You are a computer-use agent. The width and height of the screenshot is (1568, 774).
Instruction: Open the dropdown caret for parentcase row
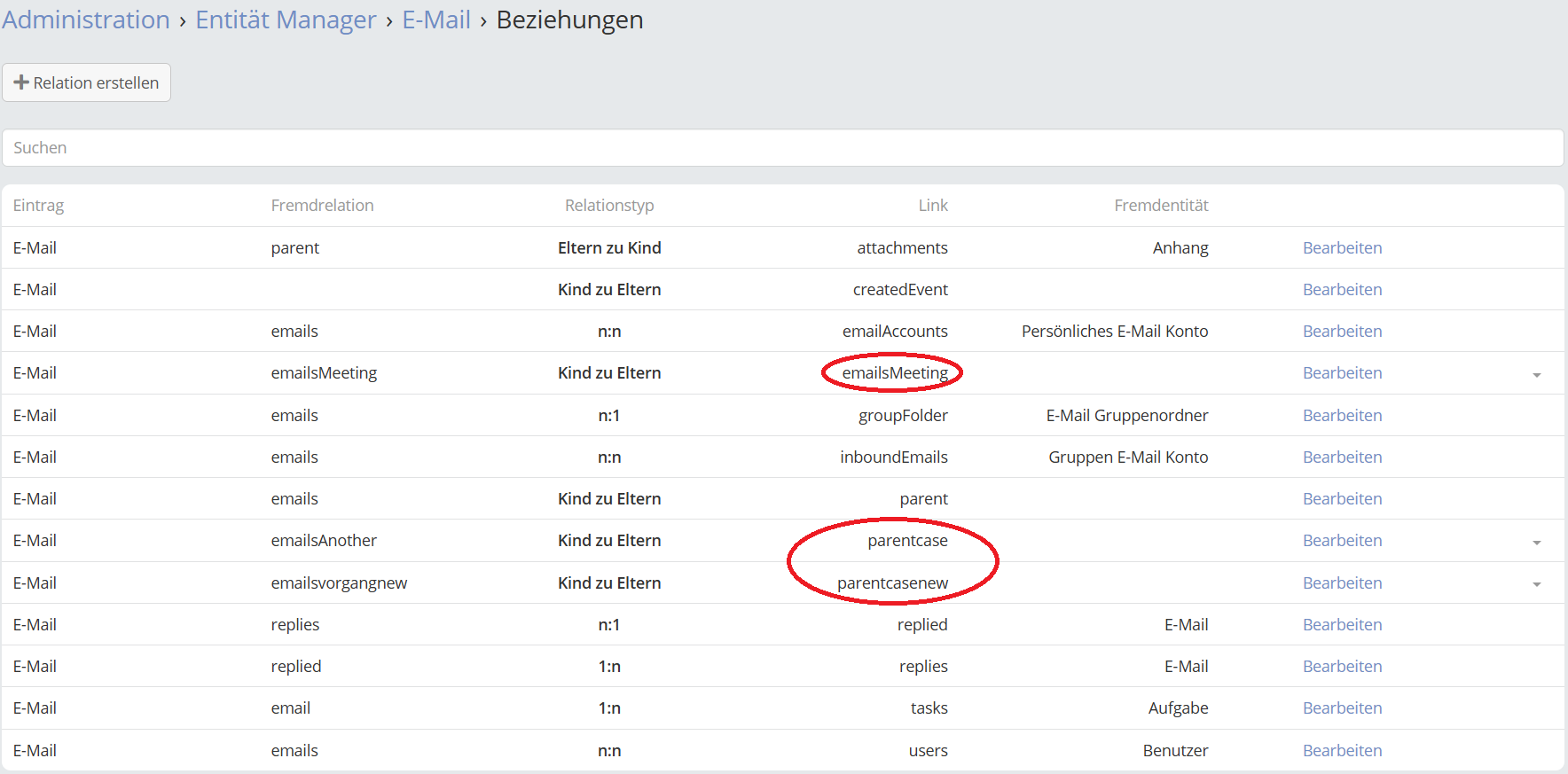click(x=1536, y=543)
